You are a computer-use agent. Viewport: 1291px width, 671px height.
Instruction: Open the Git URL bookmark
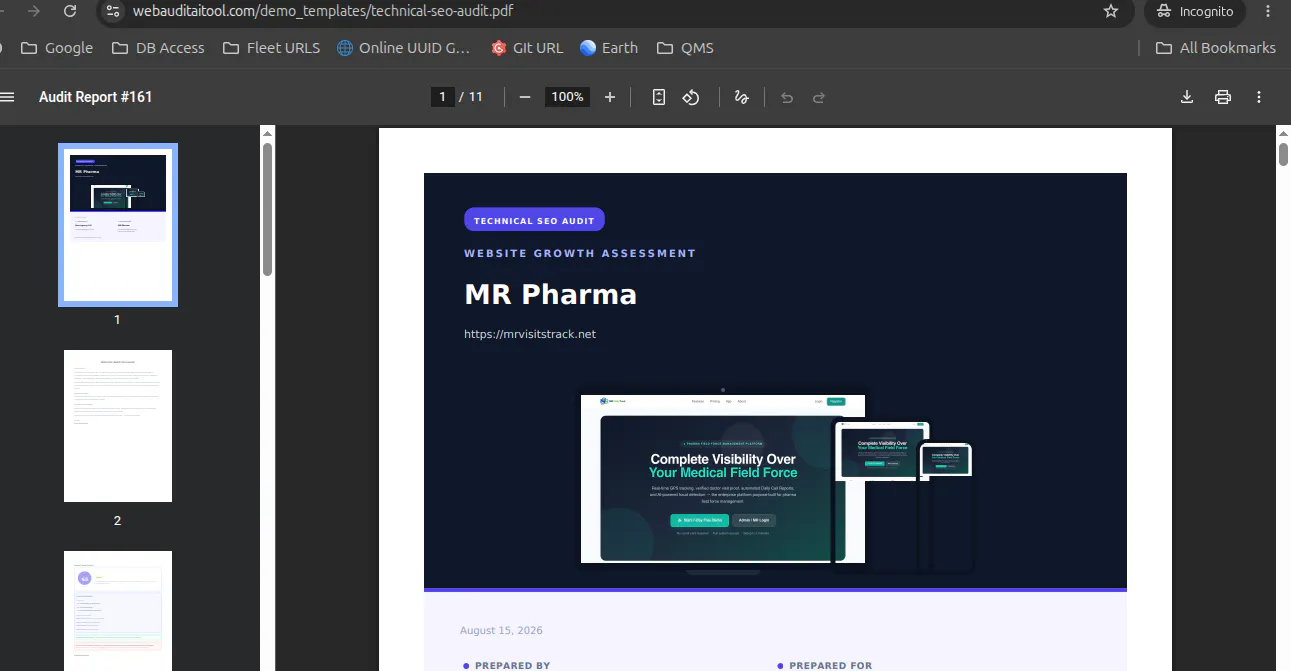click(527, 48)
